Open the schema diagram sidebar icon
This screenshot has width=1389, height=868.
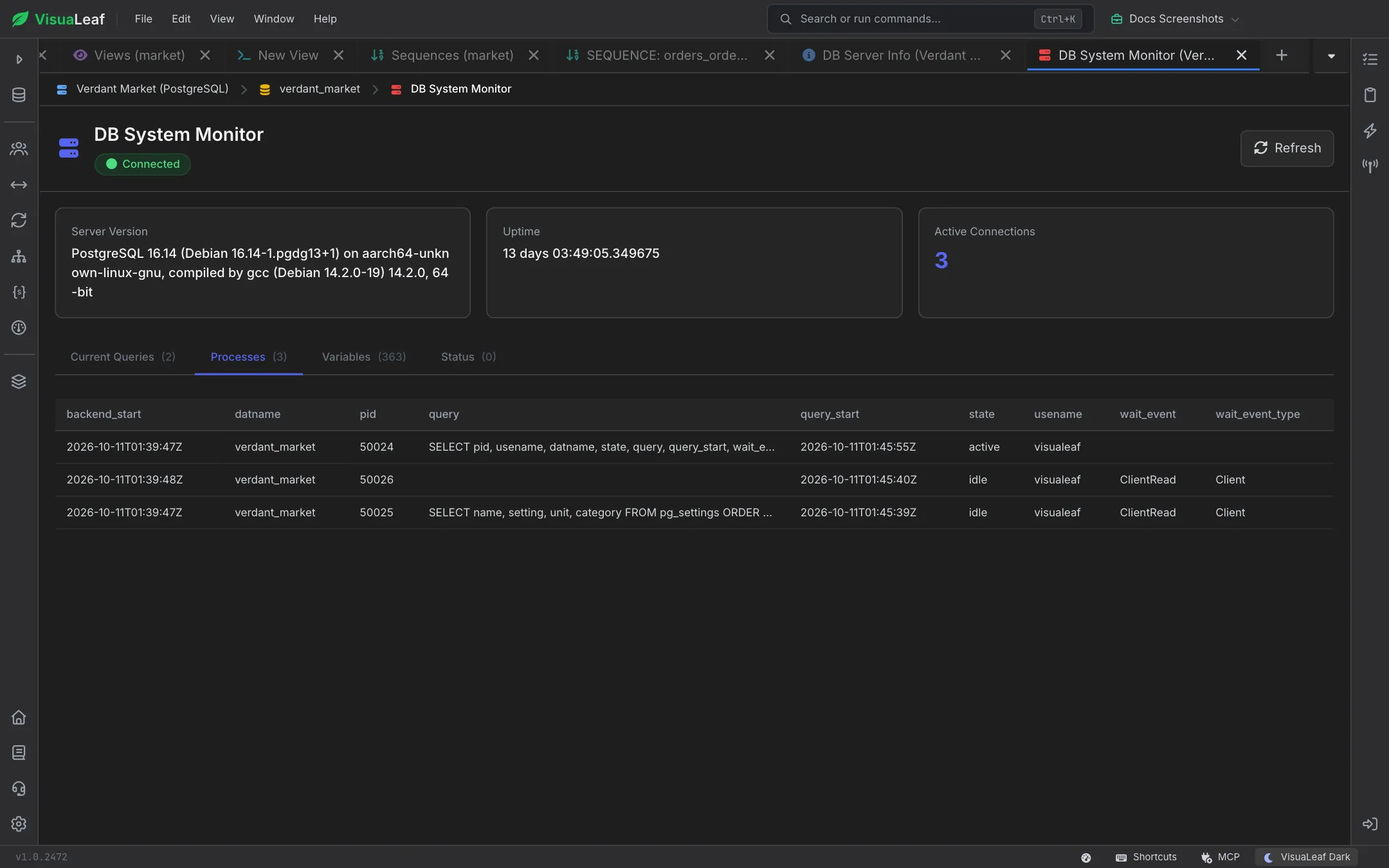(19, 257)
